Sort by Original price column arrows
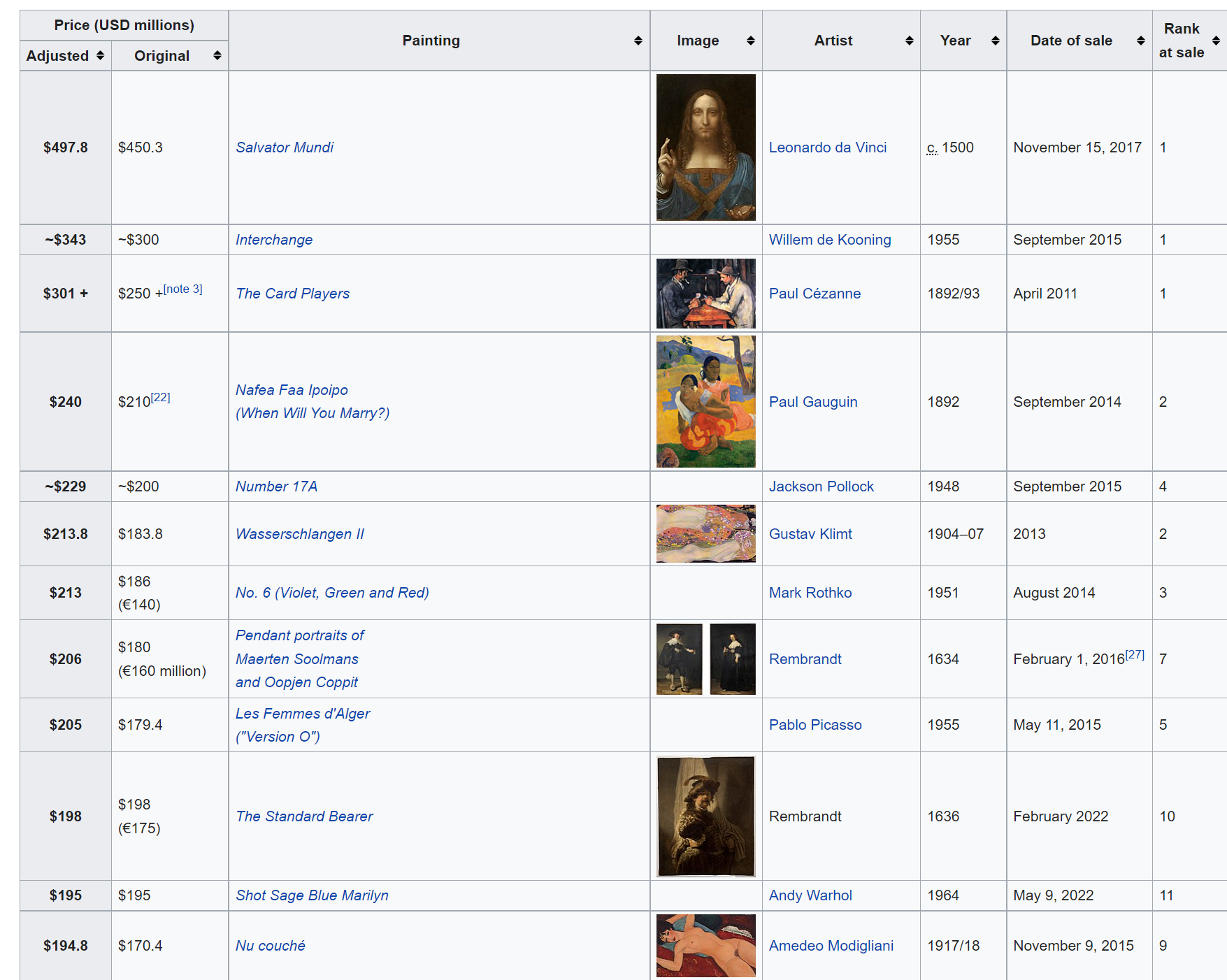This screenshot has height=980, width=1227. tap(217, 56)
